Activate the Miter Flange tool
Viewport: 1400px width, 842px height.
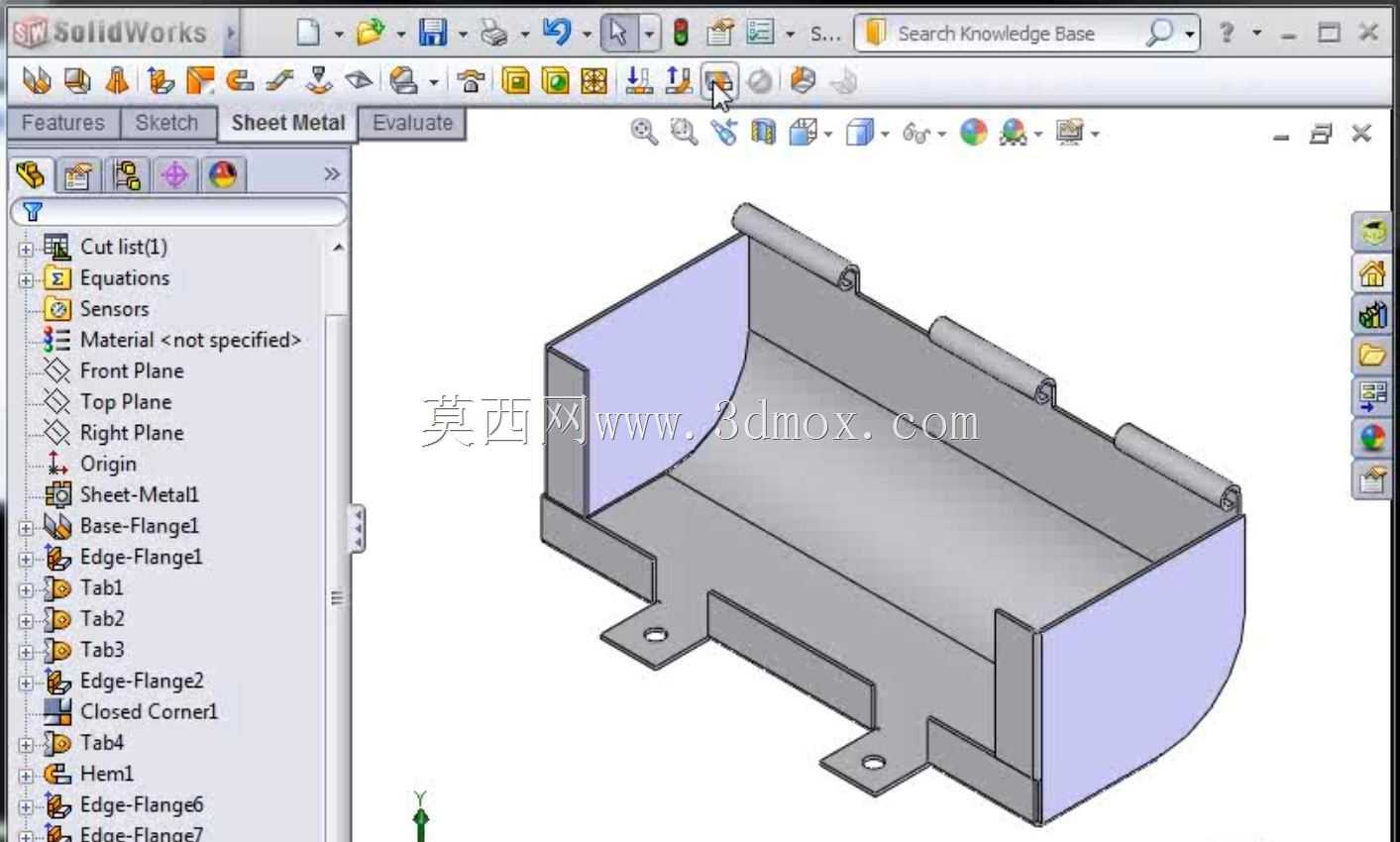pyautogui.click(x=199, y=81)
